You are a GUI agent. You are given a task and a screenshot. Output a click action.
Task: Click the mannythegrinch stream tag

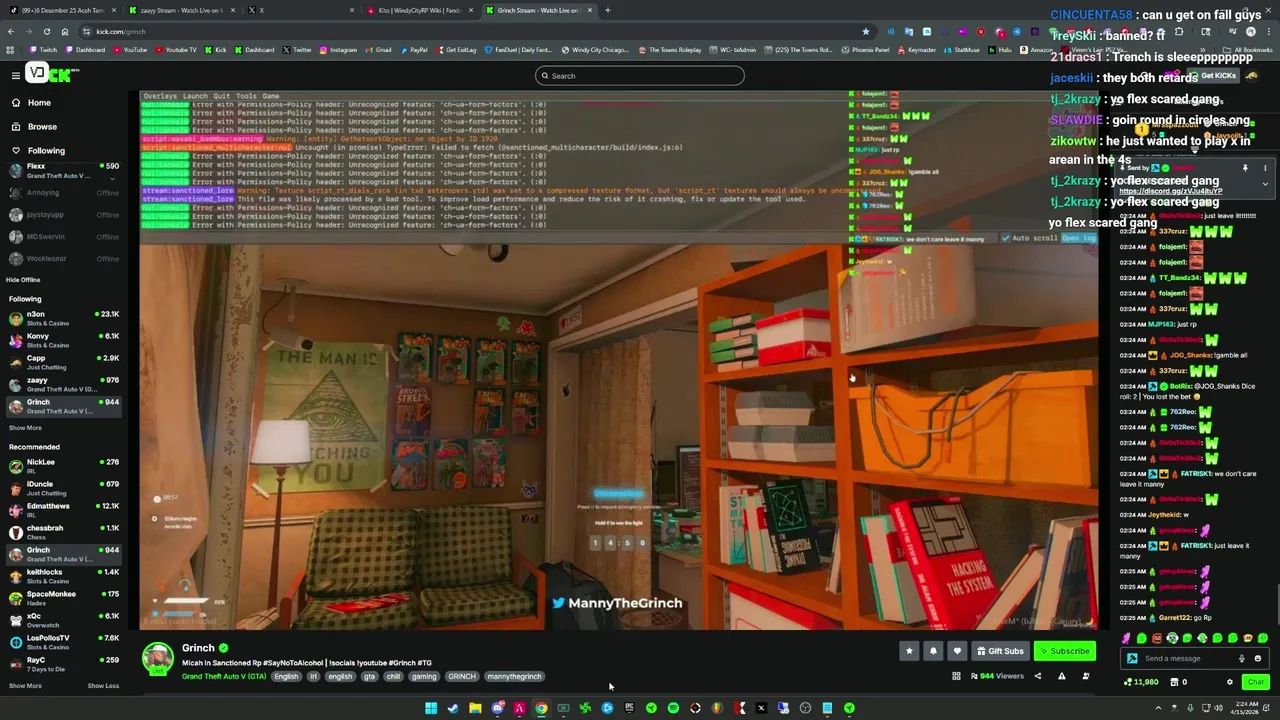[x=514, y=676]
